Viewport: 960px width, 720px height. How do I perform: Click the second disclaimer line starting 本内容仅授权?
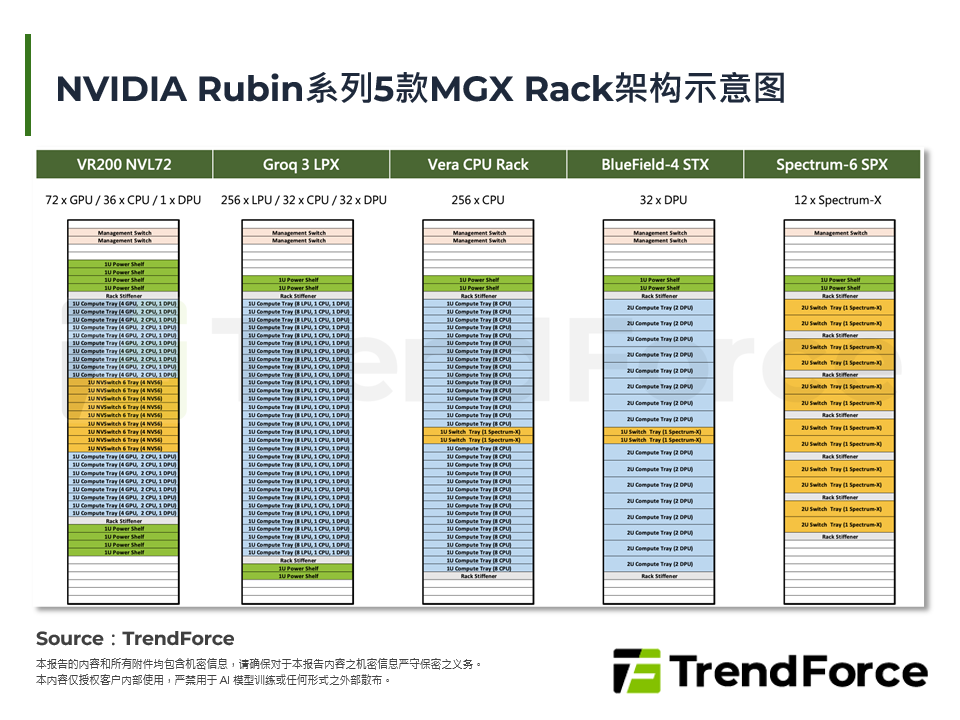point(214,680)
